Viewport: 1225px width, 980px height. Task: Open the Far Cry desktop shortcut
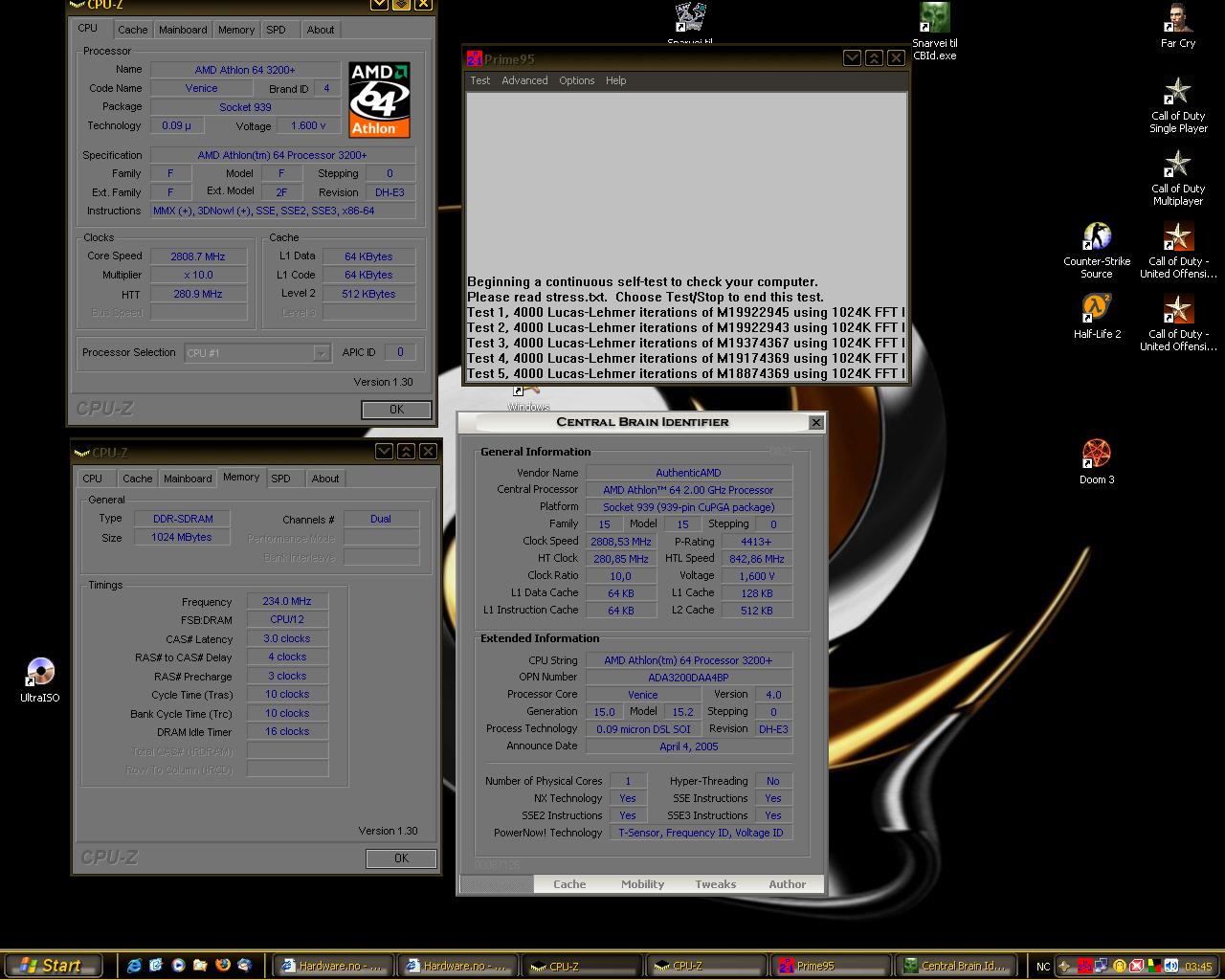coord(1178,26)
